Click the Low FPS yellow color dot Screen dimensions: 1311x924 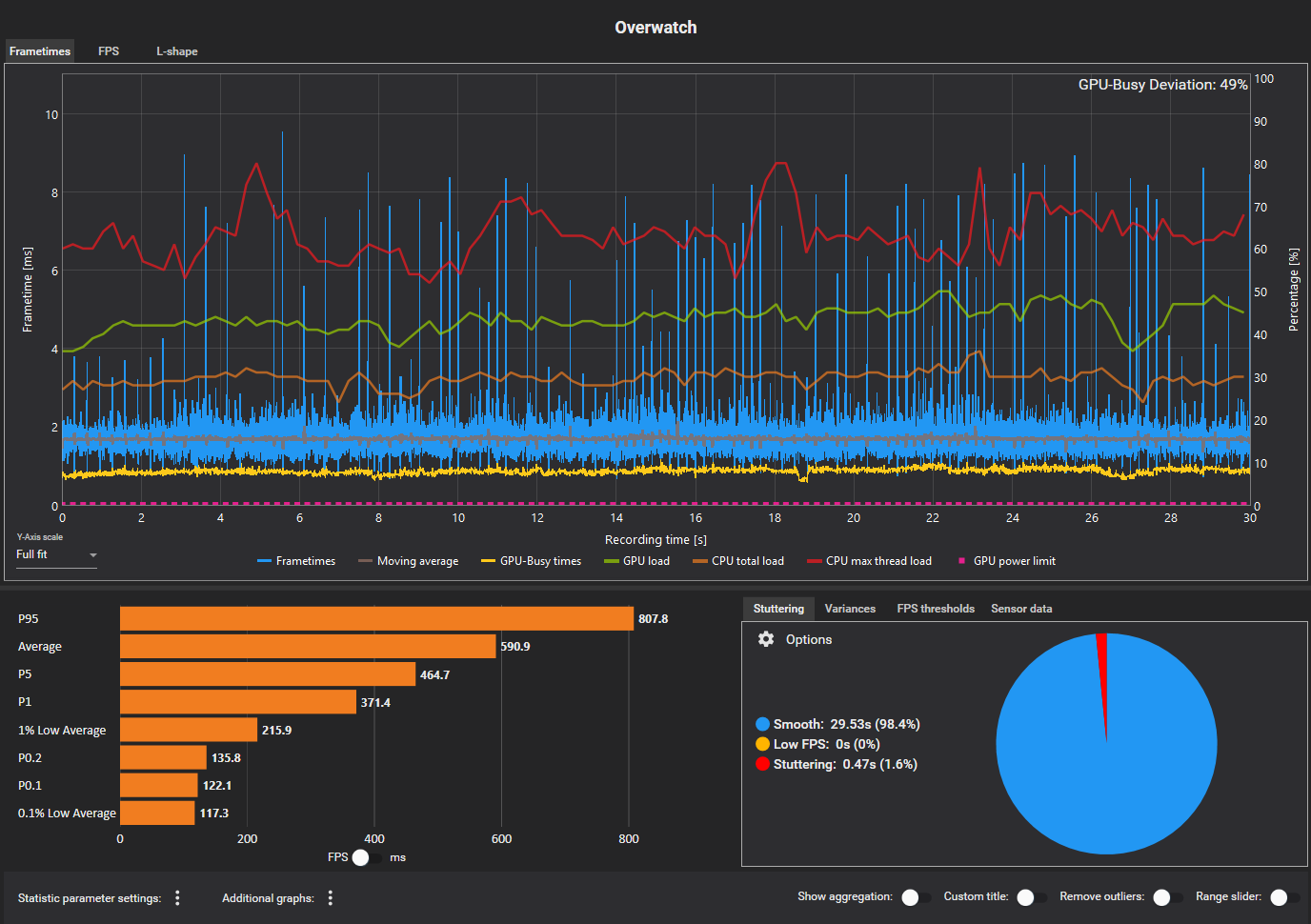tap(762, 744)
